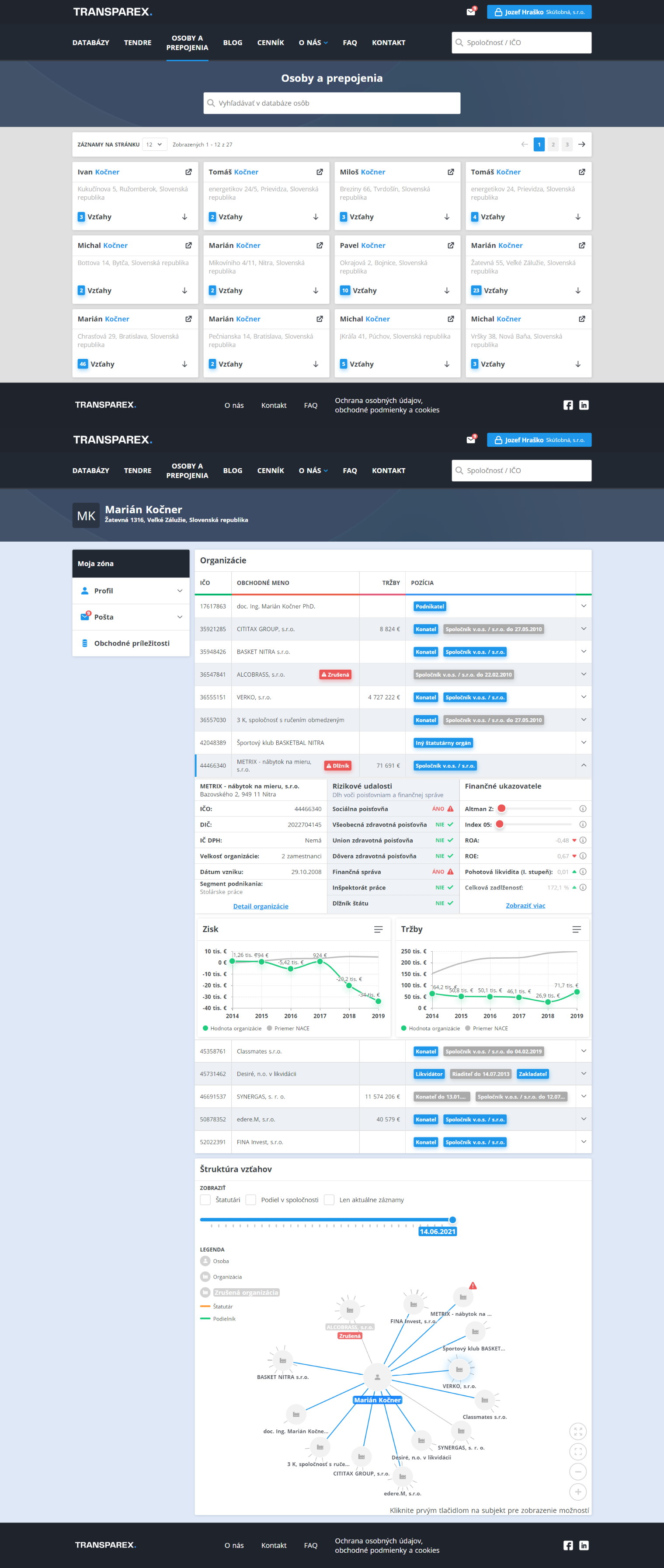Click the Vyhľadávať v databáze osôb search field
Image resolution: width=664 pixels, height=1568 pixels.
point(332,104)
